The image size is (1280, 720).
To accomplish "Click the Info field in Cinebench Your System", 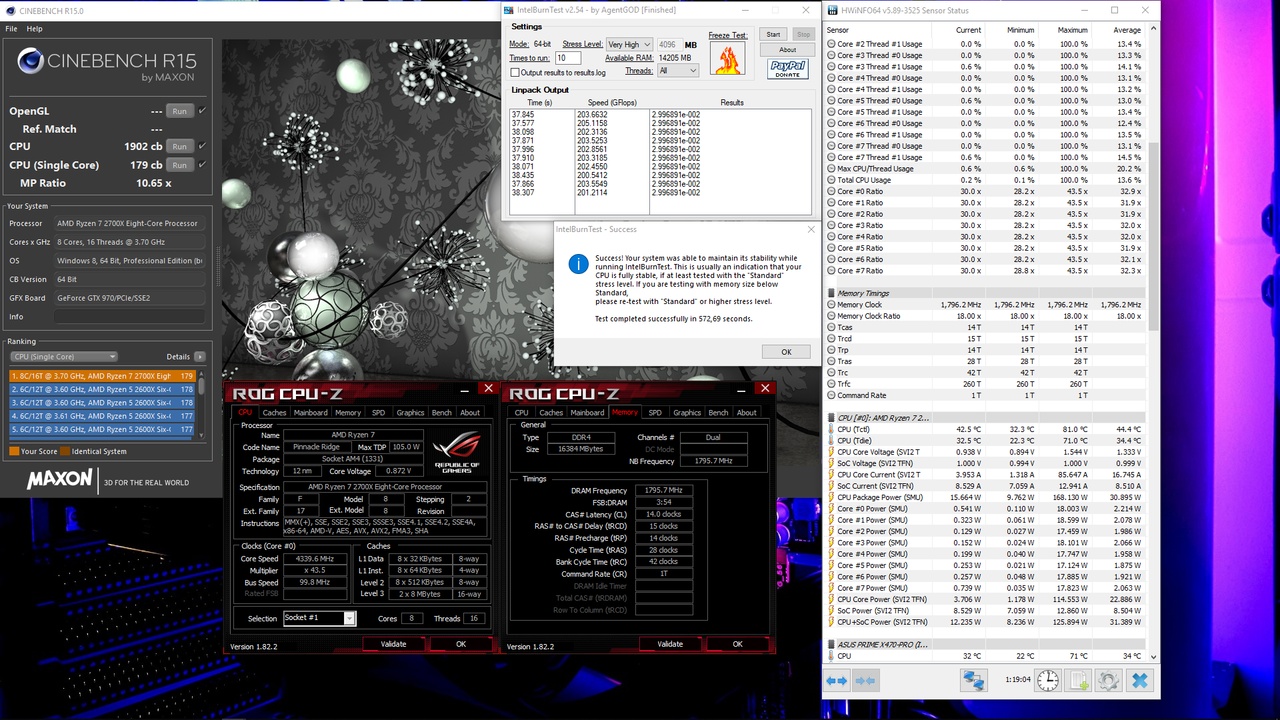I will pos(131,316).
